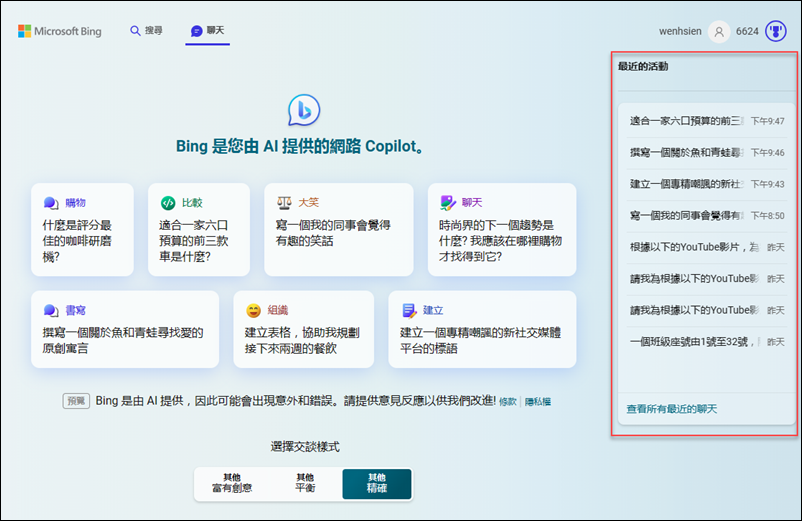Choose the 購物 coffee grinder suggestion card
This screenshot has height=521, width=802.
tap(82, 230)
